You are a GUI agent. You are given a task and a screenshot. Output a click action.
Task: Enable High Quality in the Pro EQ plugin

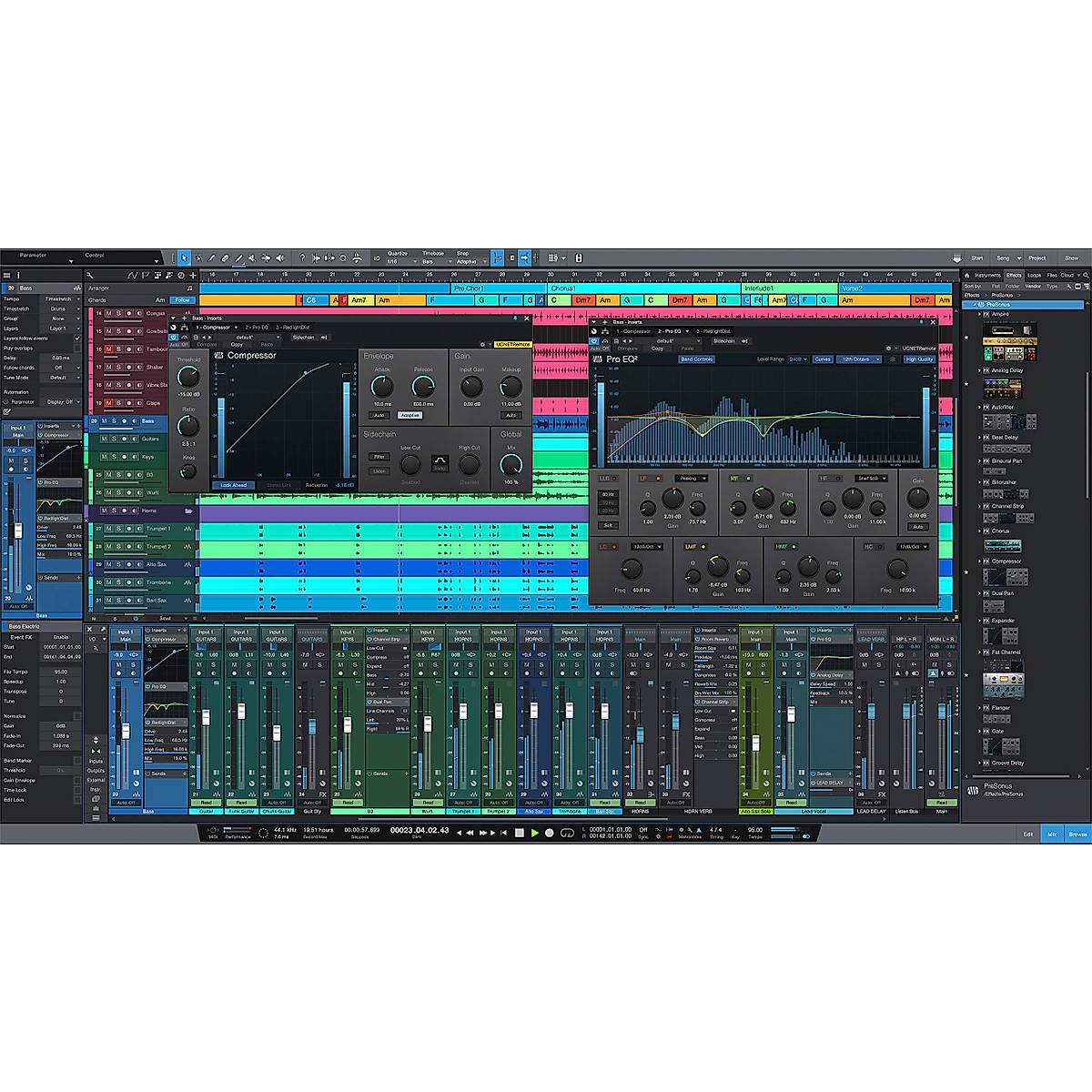click(x=919, y=359)
